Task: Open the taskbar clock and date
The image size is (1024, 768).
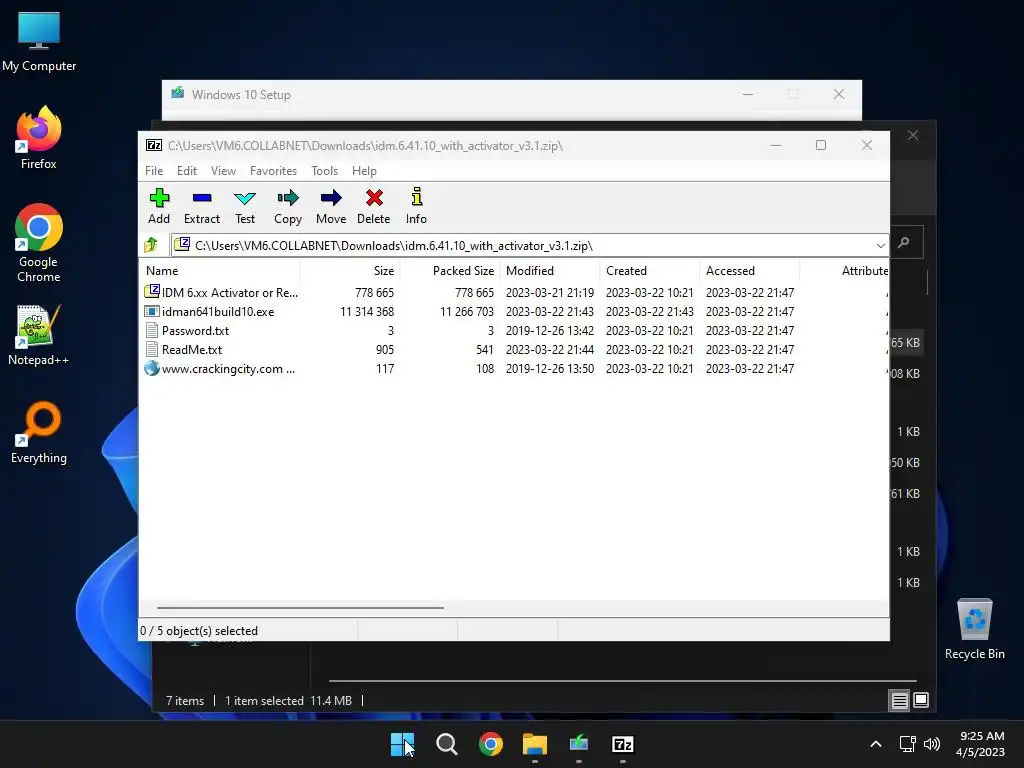Action: pos(981,744)
